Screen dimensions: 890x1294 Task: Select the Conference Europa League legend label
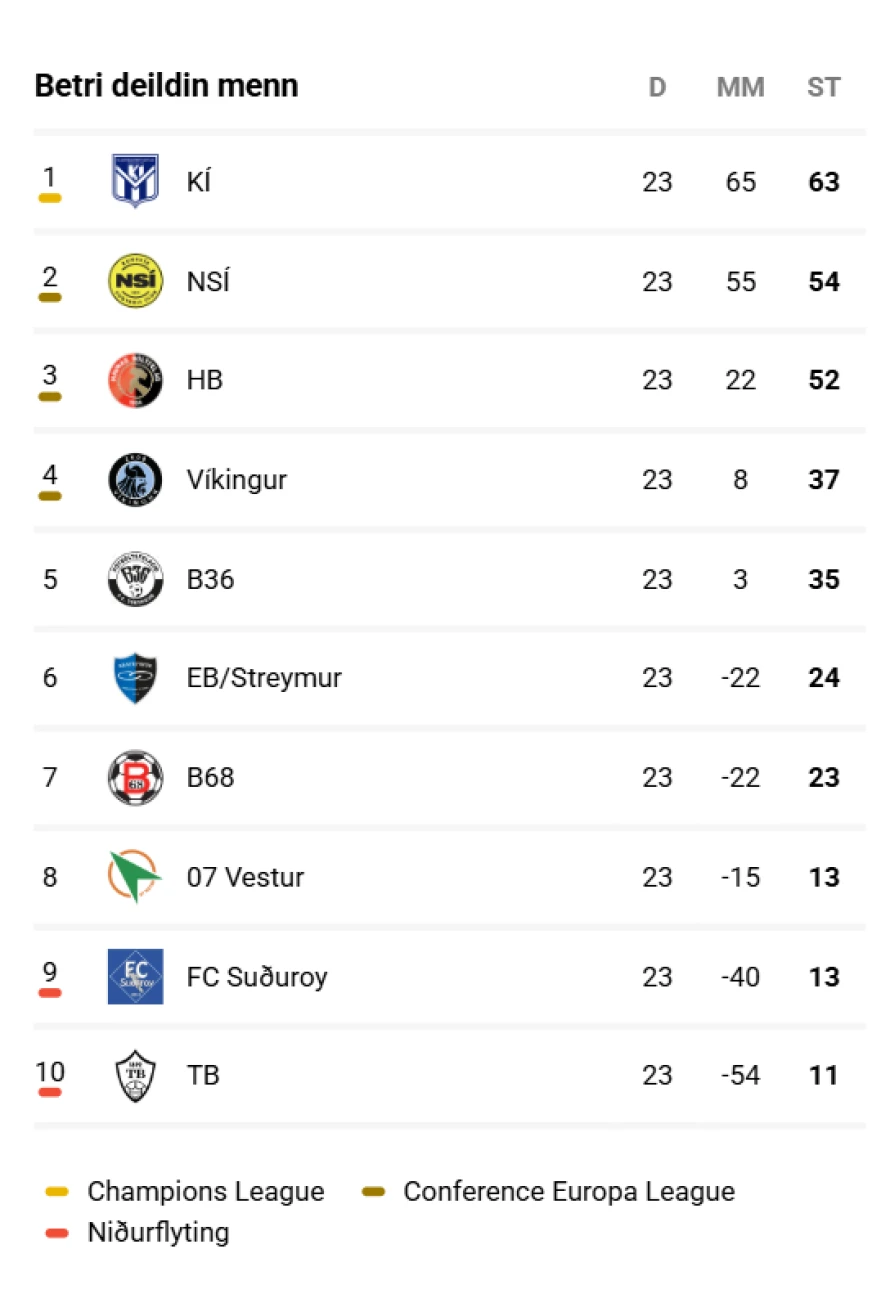(x=569, y=1192)
